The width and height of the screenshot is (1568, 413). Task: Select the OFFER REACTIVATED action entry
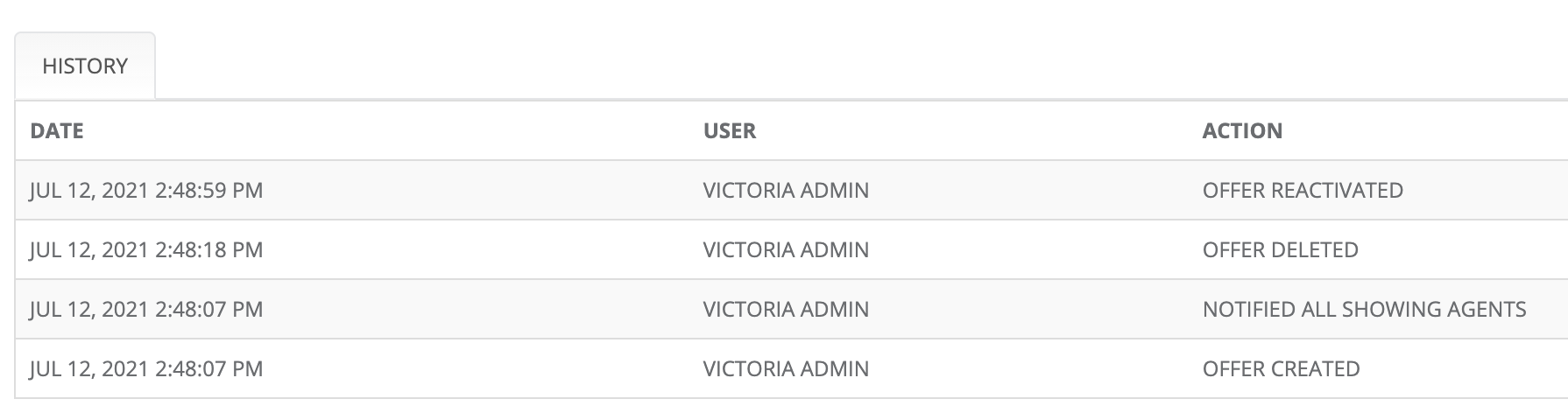point(1303,191)
